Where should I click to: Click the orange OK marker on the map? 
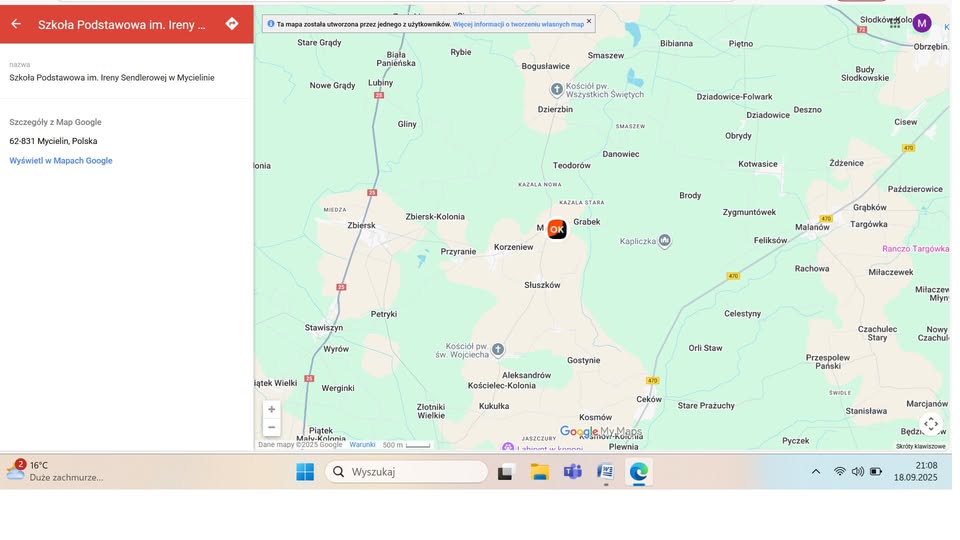(557, 229)
